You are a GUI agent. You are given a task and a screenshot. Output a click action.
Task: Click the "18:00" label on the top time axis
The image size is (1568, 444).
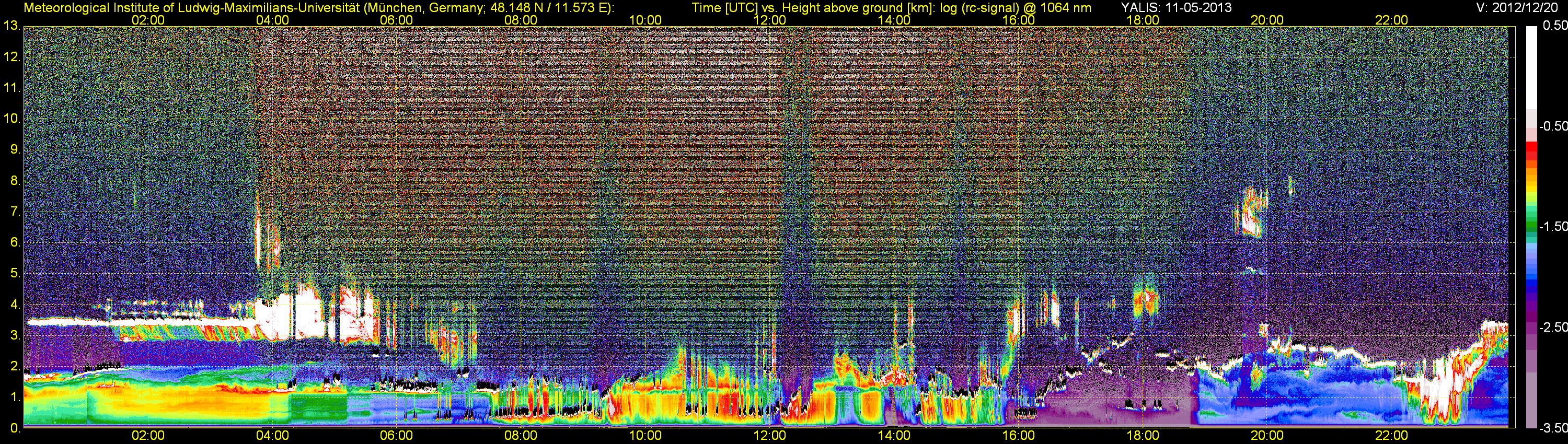tap(1143, 20)
